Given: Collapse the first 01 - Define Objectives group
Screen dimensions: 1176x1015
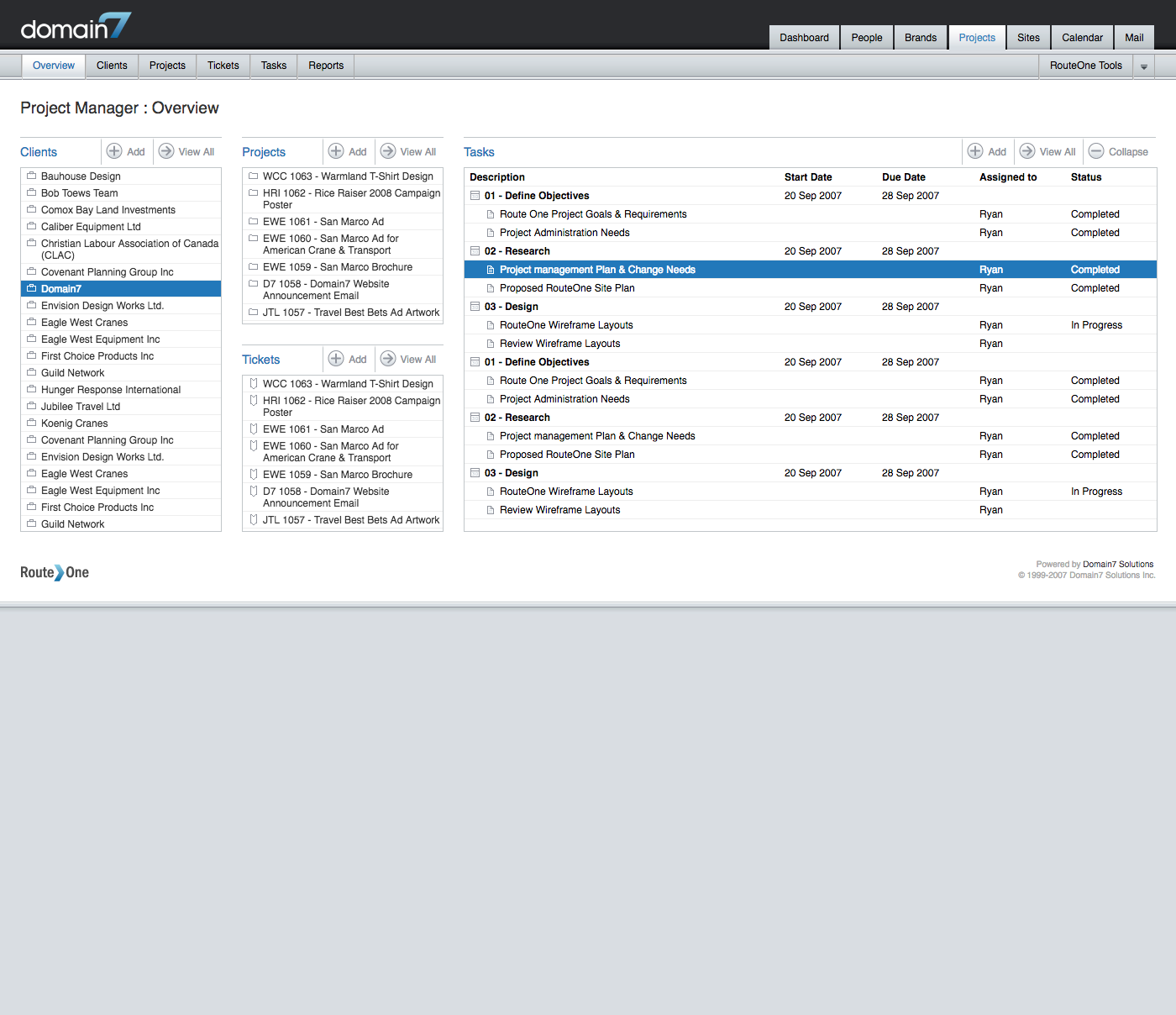Looking at the screenshot, I should coord(475,196).
